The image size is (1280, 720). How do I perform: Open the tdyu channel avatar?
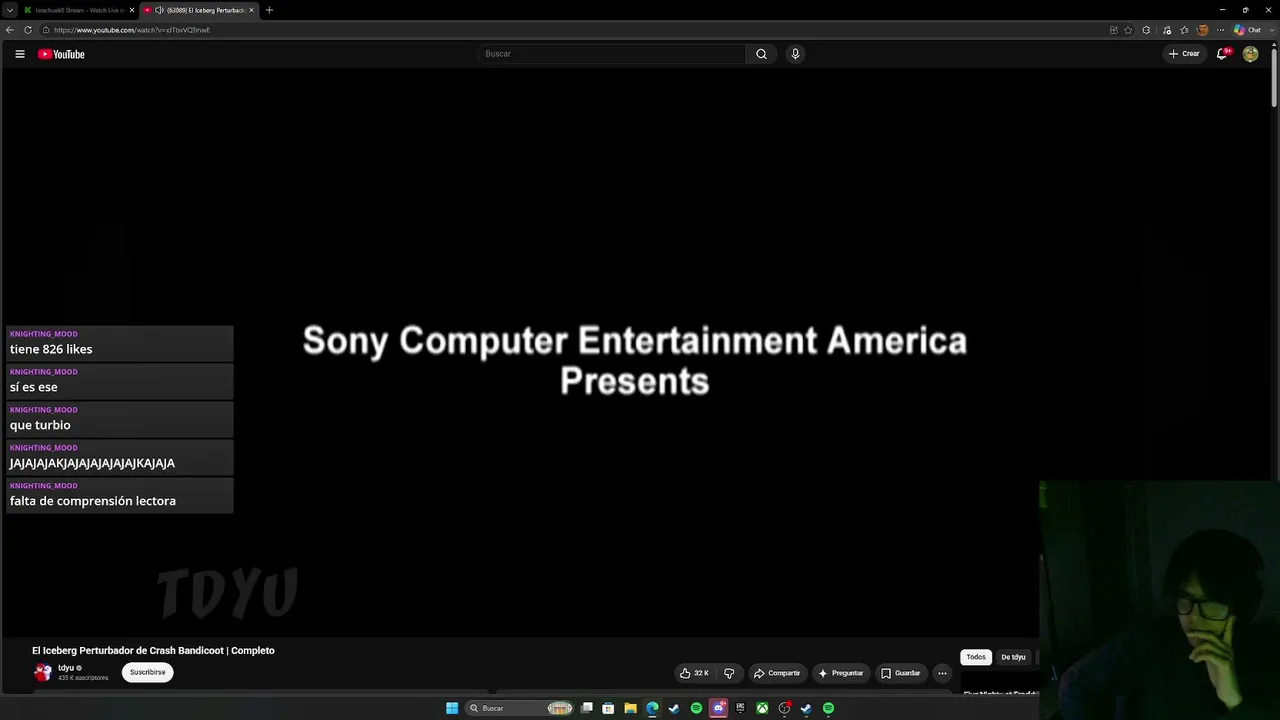click(43, 672)
